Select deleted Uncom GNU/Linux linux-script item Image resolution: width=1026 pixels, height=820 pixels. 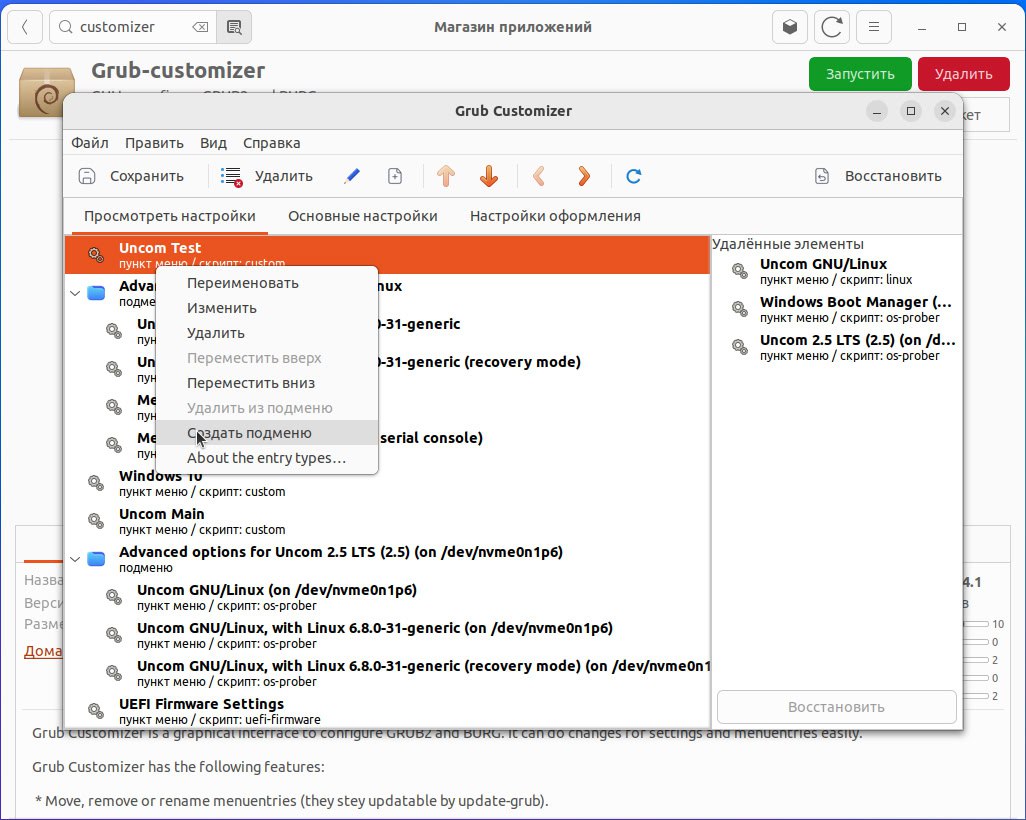pos(836,271)
